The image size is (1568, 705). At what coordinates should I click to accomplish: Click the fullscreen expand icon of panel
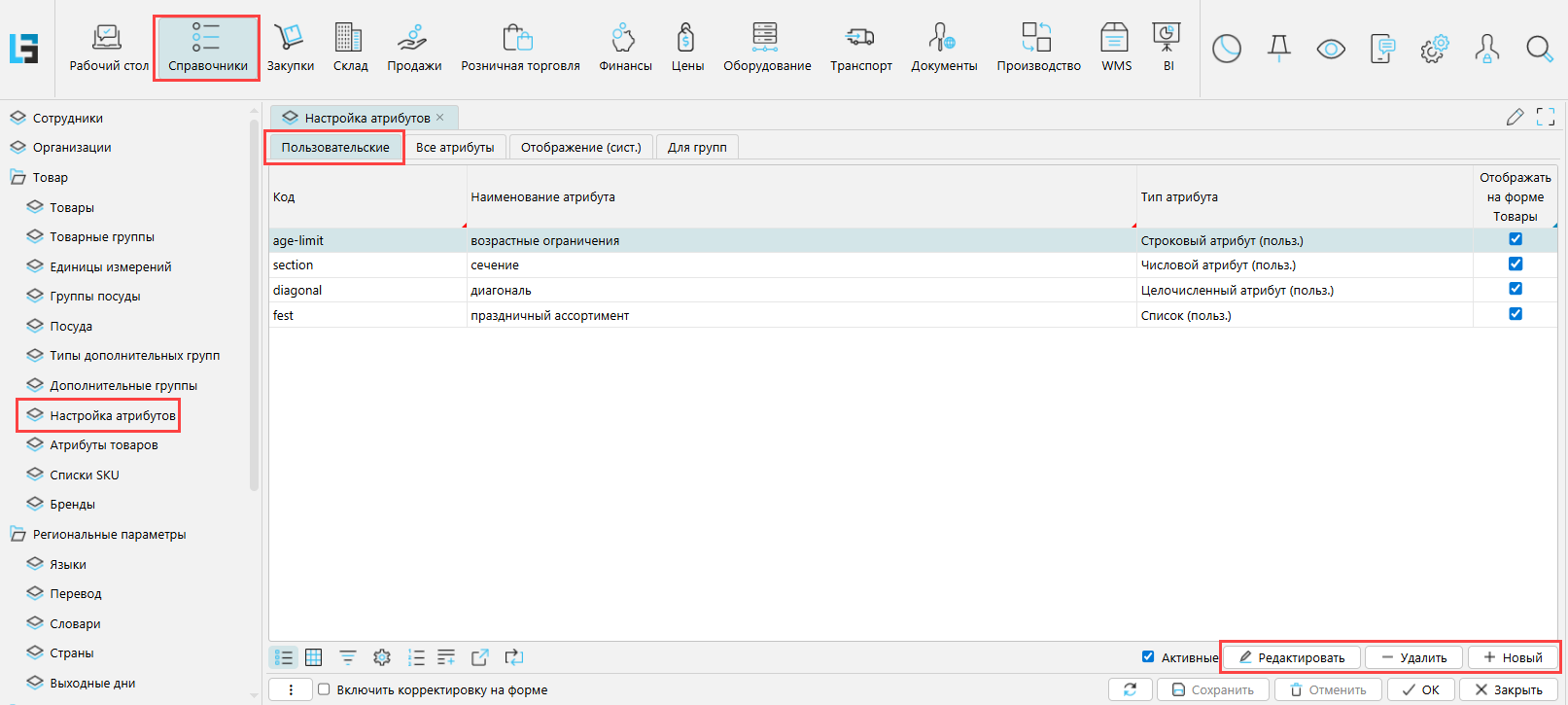pyautogui.click(x=1546, y=118)
